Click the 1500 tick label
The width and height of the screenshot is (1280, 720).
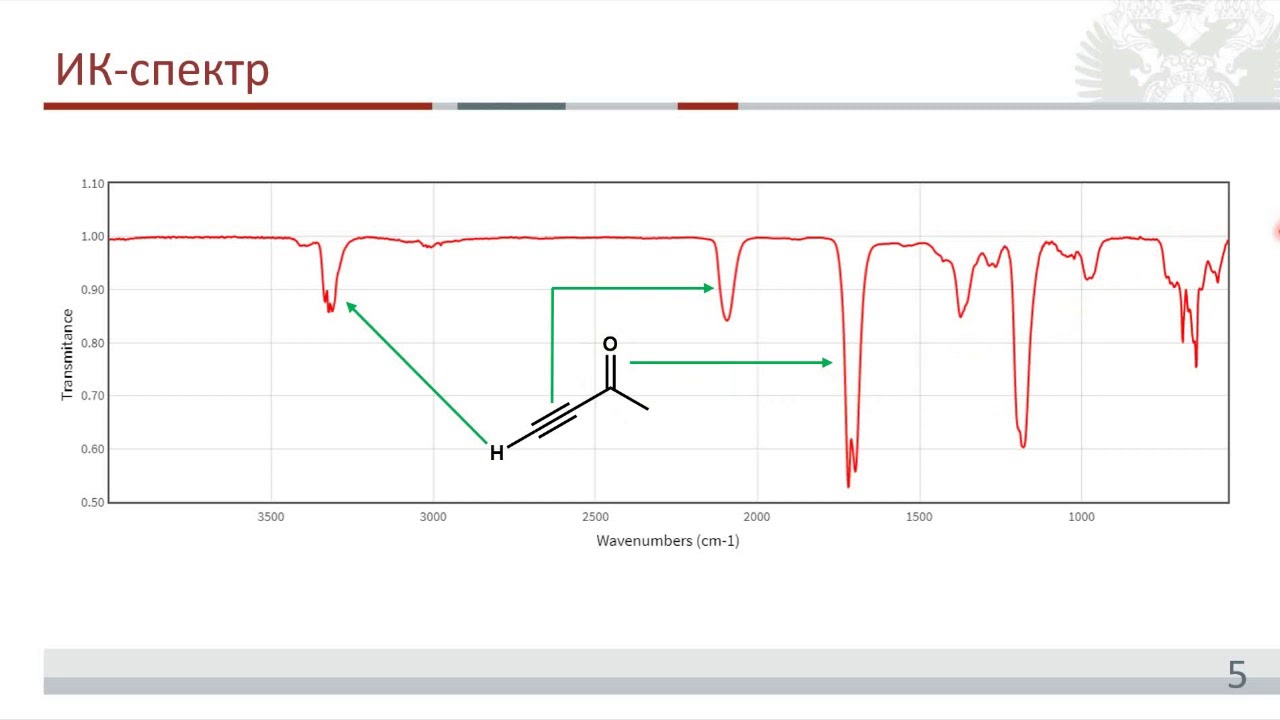(x=919, y=517)
